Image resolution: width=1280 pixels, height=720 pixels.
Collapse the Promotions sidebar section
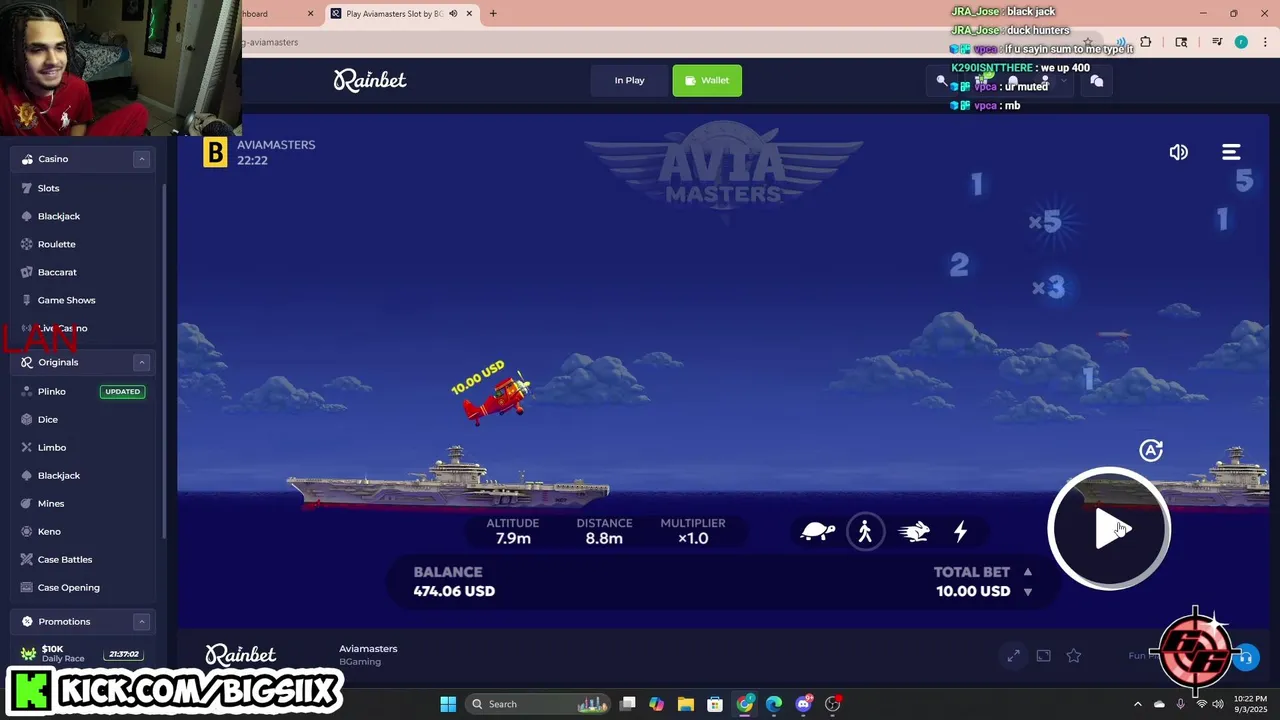(142, 621)
